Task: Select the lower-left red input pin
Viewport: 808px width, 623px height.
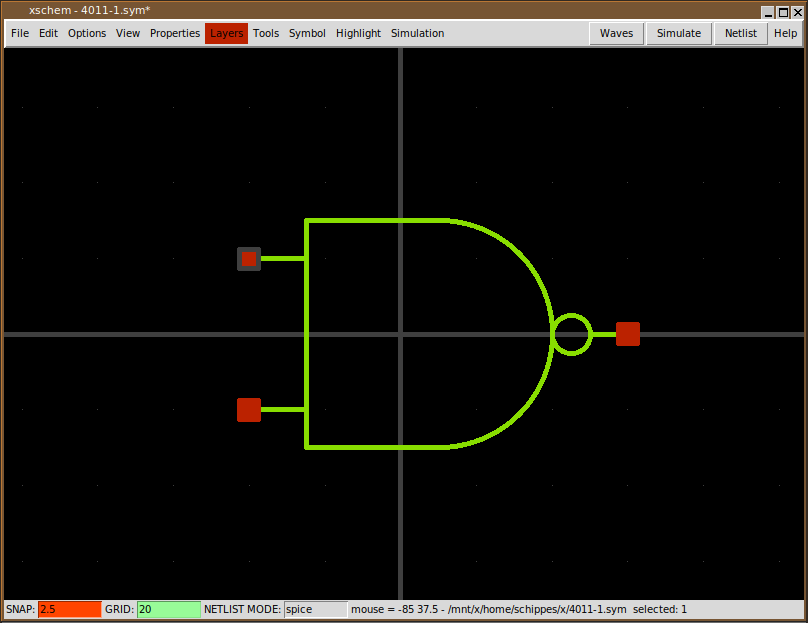Action: [249, 410]
